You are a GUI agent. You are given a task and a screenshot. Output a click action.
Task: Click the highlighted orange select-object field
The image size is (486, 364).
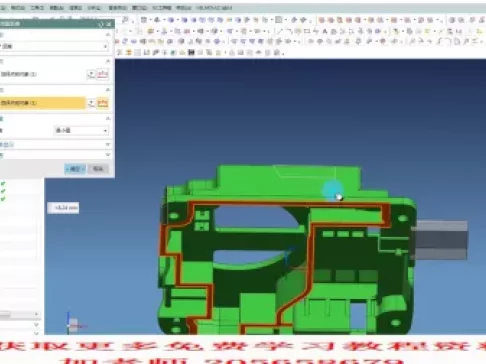[x=43, y=103]
